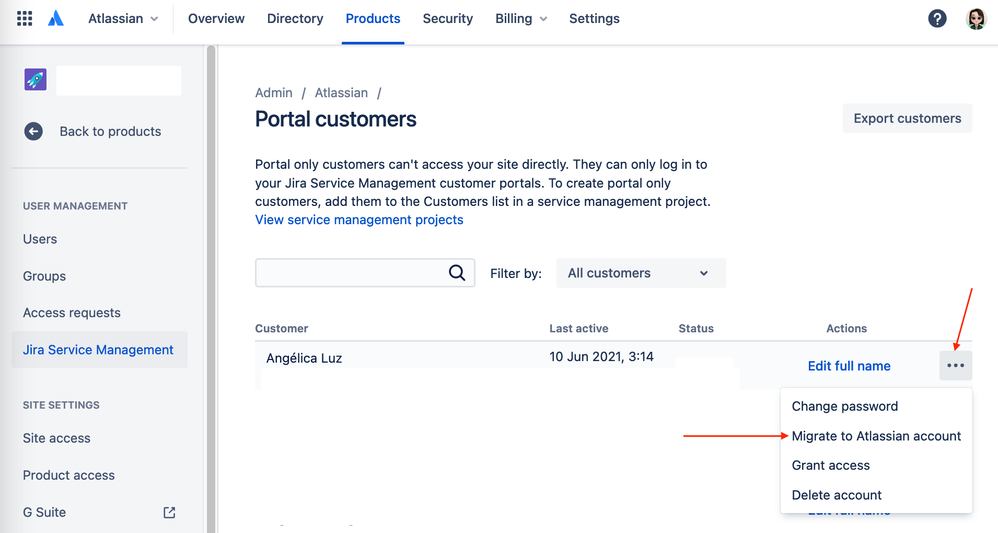Click the Customer column header
Viewport: 998px width, 533px height.
(x=281, y=329)
